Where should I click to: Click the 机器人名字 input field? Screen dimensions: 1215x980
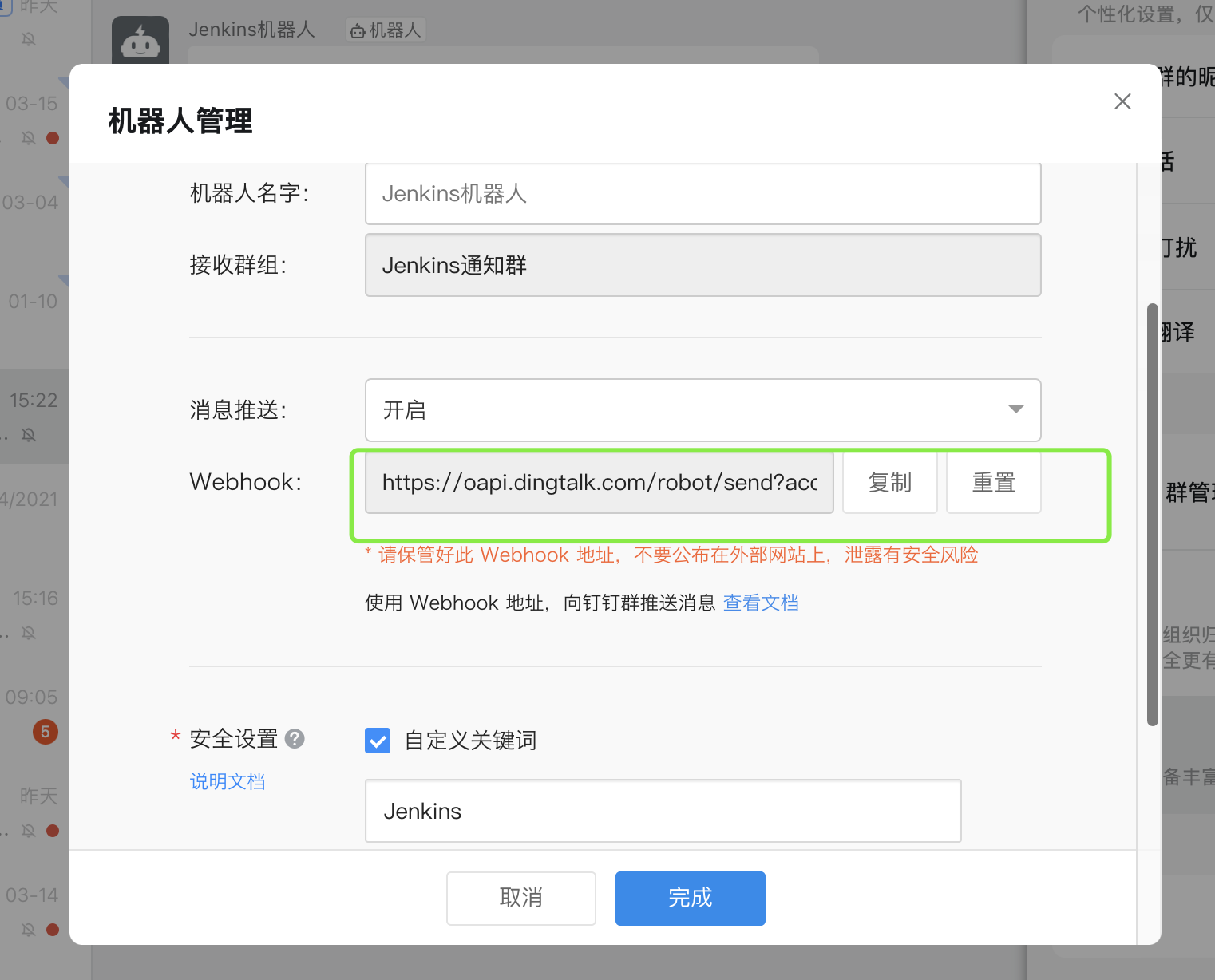pos(702,193)
